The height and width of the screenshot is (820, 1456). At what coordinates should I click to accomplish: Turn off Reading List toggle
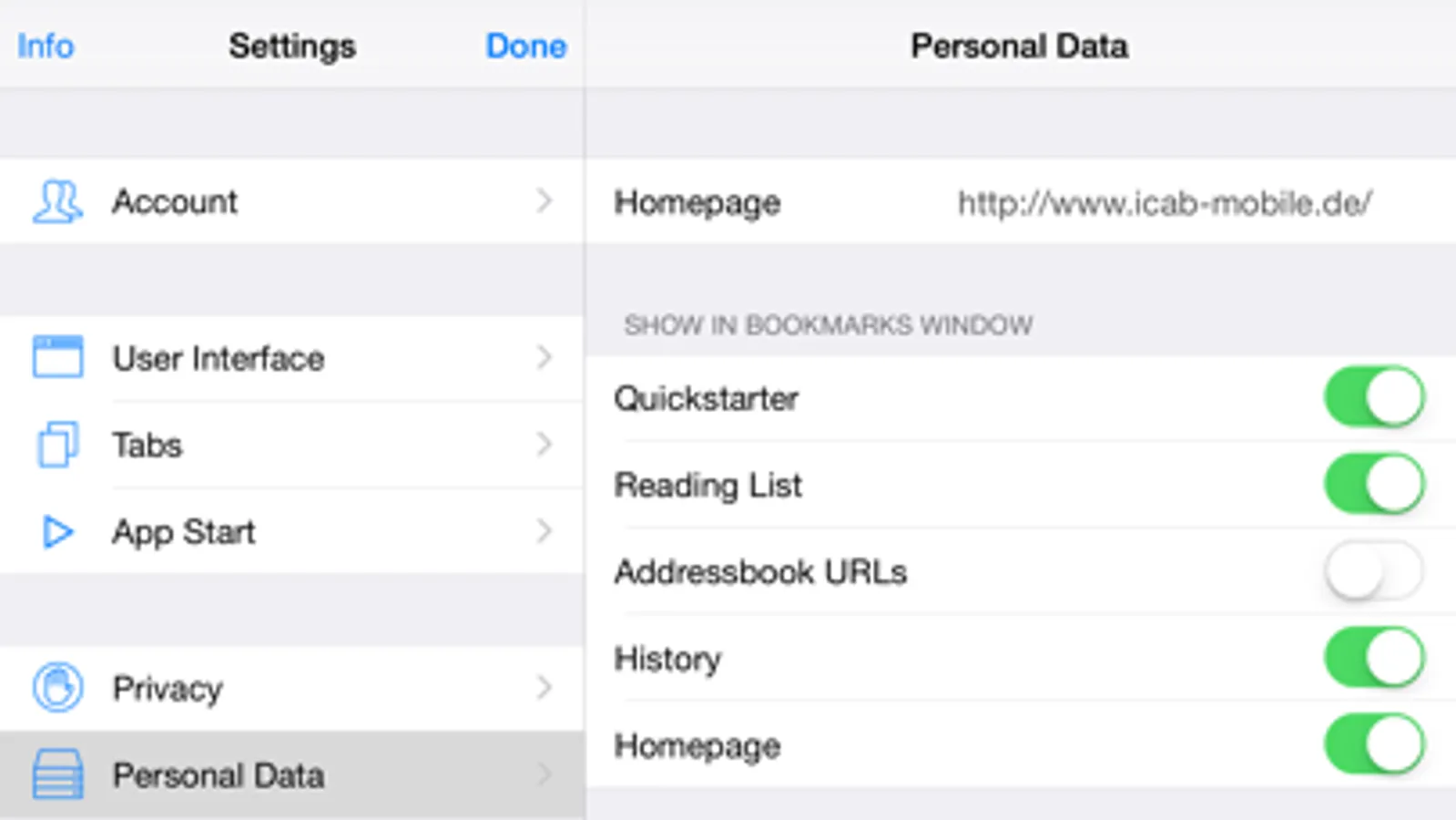click(1373, 485)
